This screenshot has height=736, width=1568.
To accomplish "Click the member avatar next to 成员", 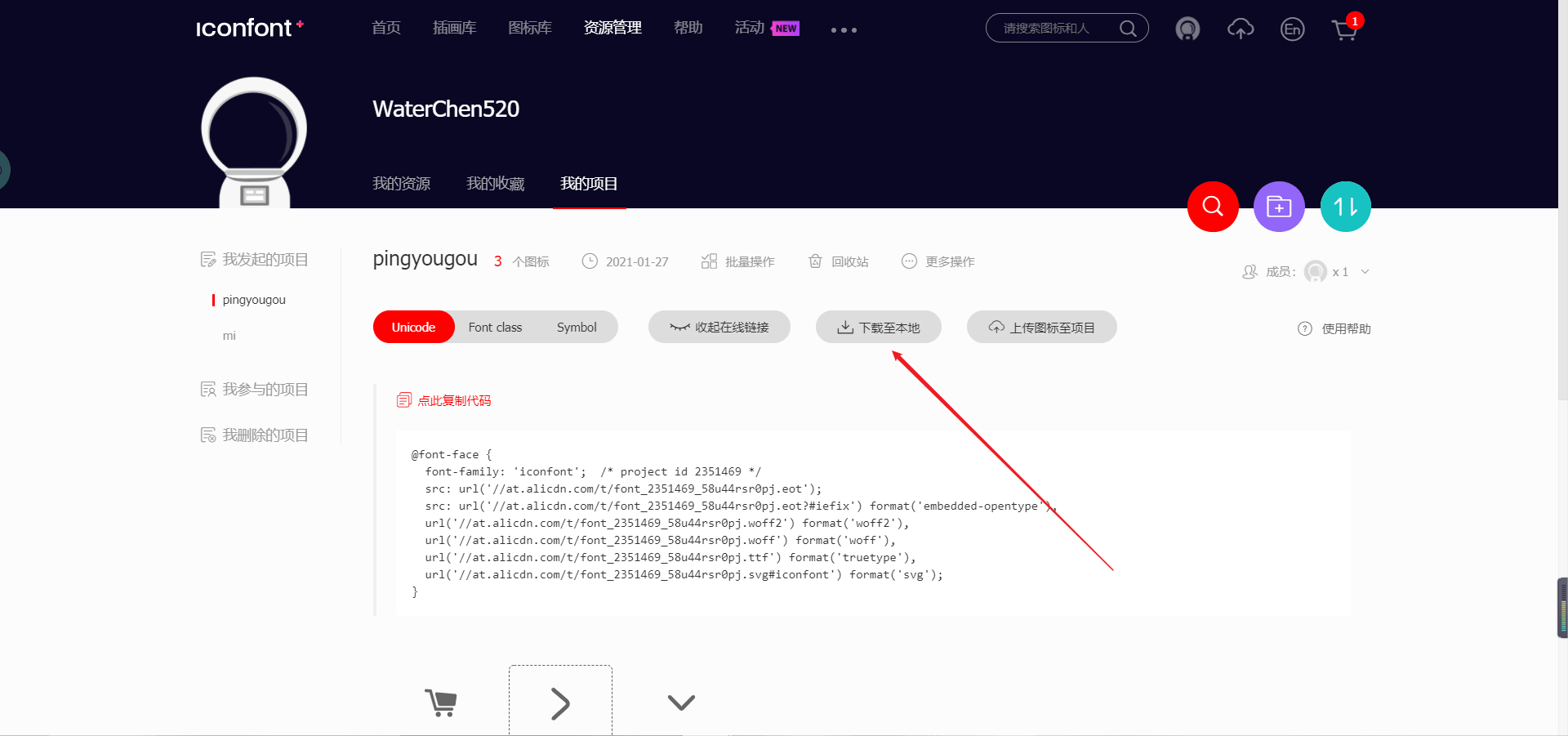I will tap(1316, 271).
